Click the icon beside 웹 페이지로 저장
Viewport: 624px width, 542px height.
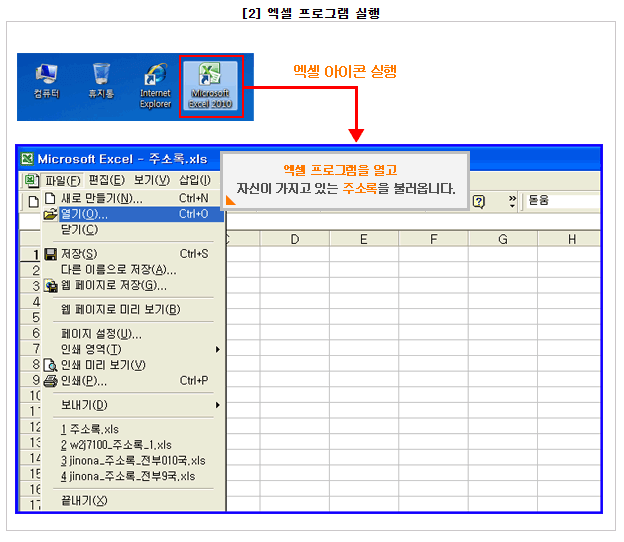(51, 286)
